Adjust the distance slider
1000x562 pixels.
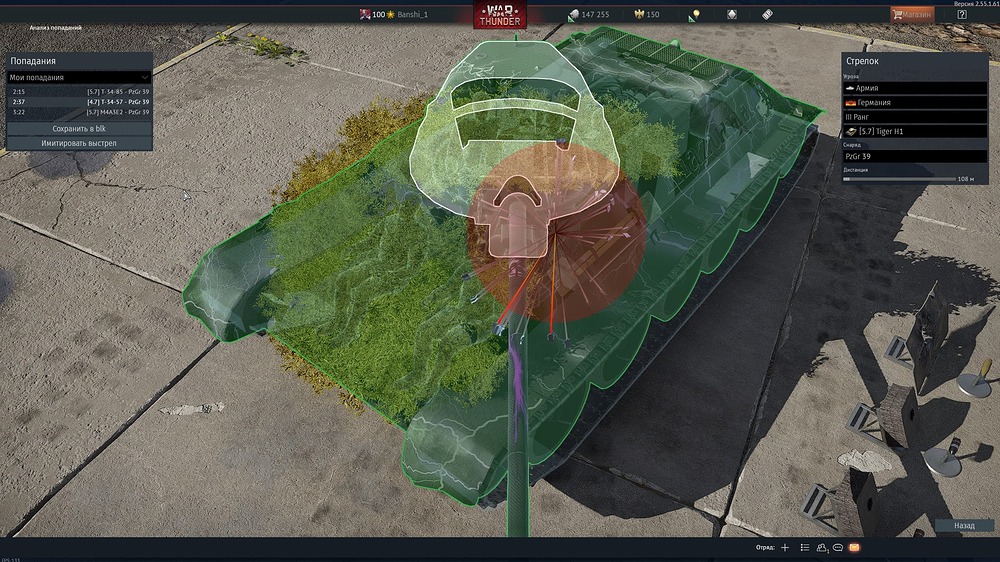click(x=900, y=179)
